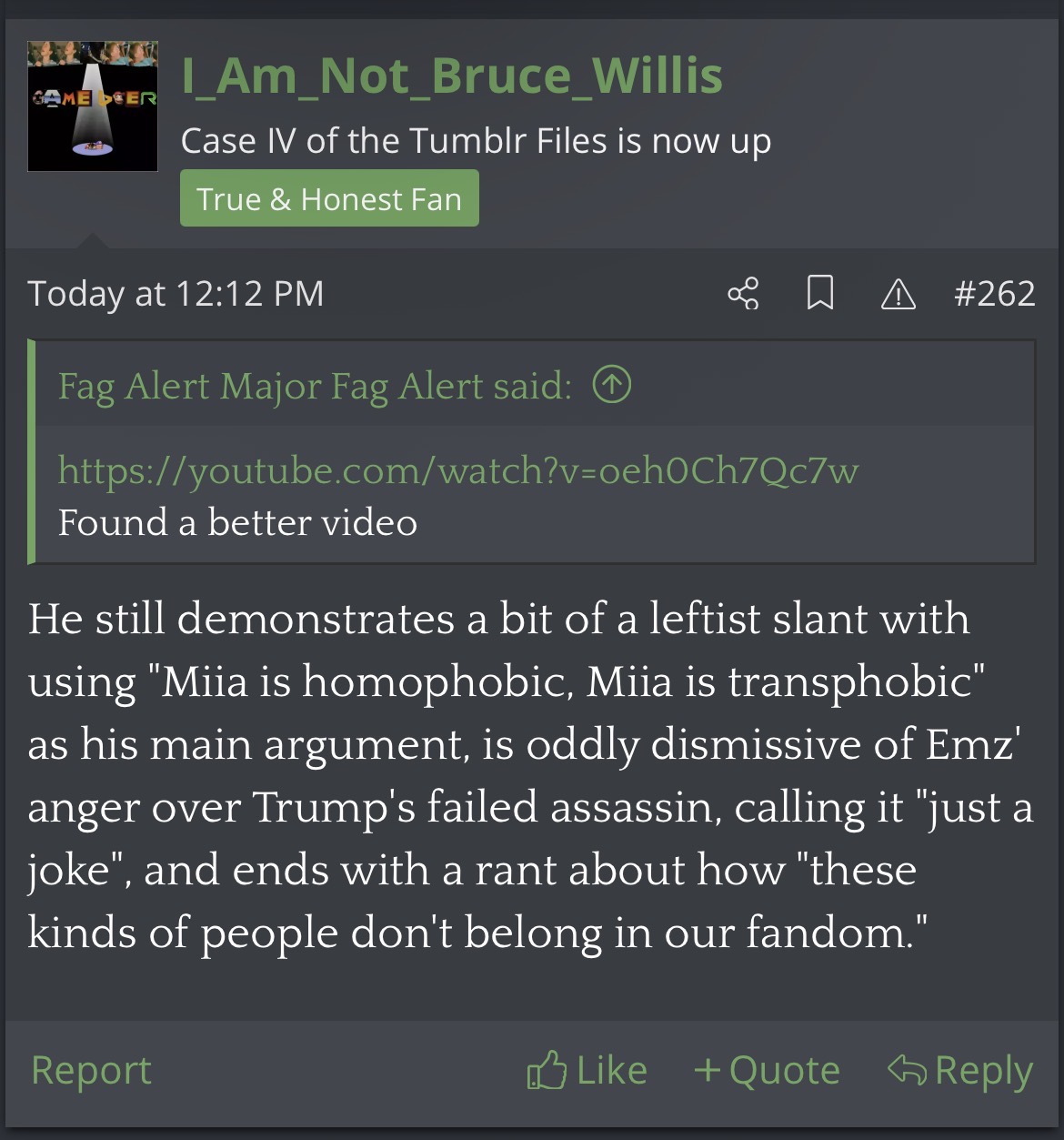Click the plus sign before Quote

[708, 1070]
